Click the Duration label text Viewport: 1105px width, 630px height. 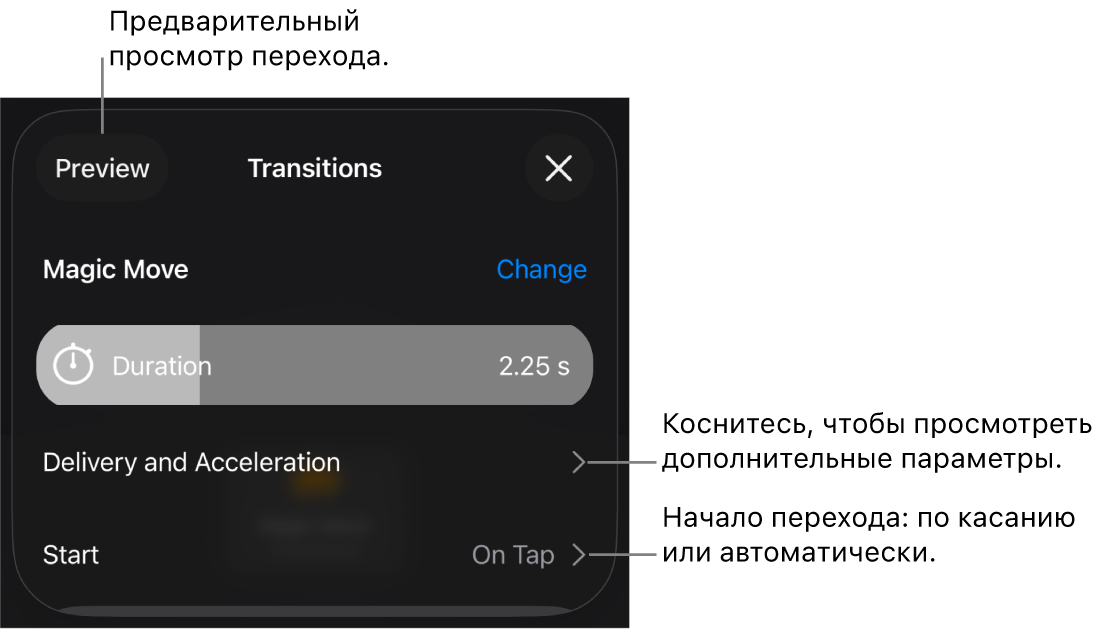point(162,366)
